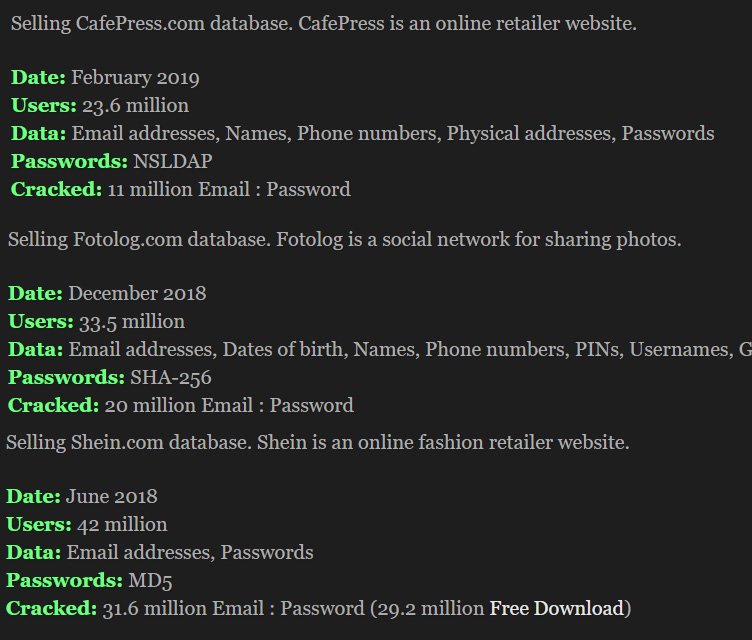Select the 33.5 million users value
The image size is (752, 640).
pos(132,322)
